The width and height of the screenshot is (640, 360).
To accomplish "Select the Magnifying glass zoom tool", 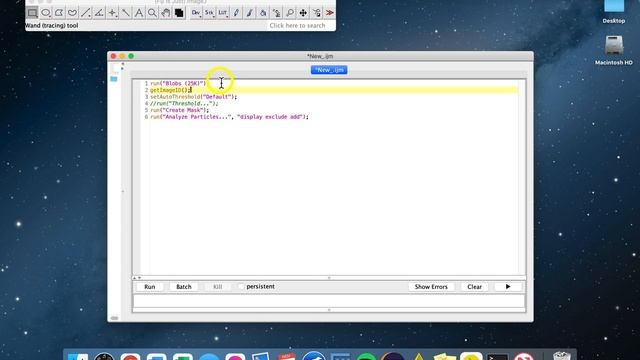I will 152,13.
